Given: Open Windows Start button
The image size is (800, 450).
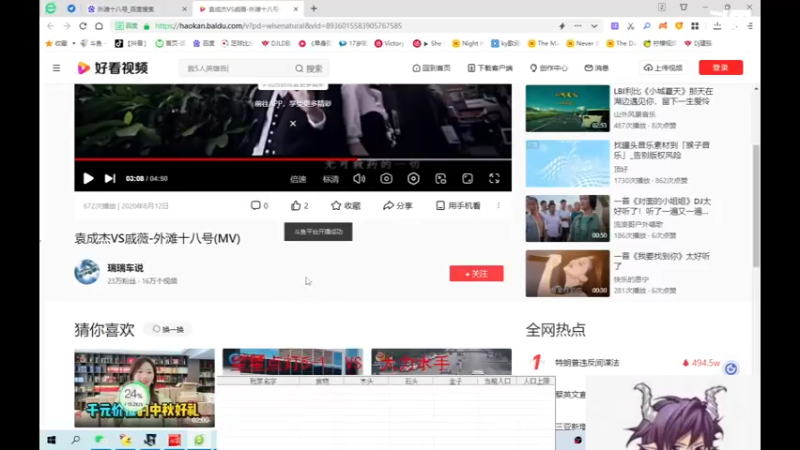Looking at the screenshot, I should coord(51,440).
